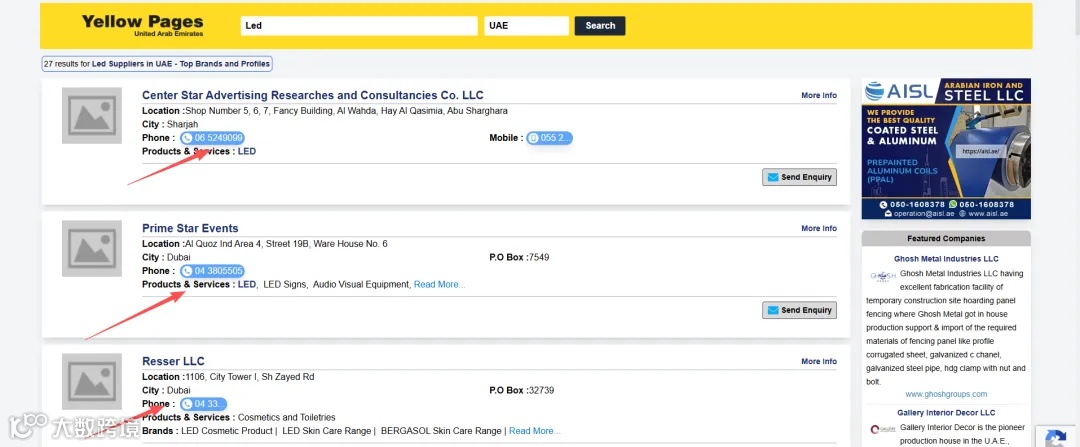This screenshot has width=1080, height=447.
Task: Click placeholder image for Resser LLC
Action: 92,382
